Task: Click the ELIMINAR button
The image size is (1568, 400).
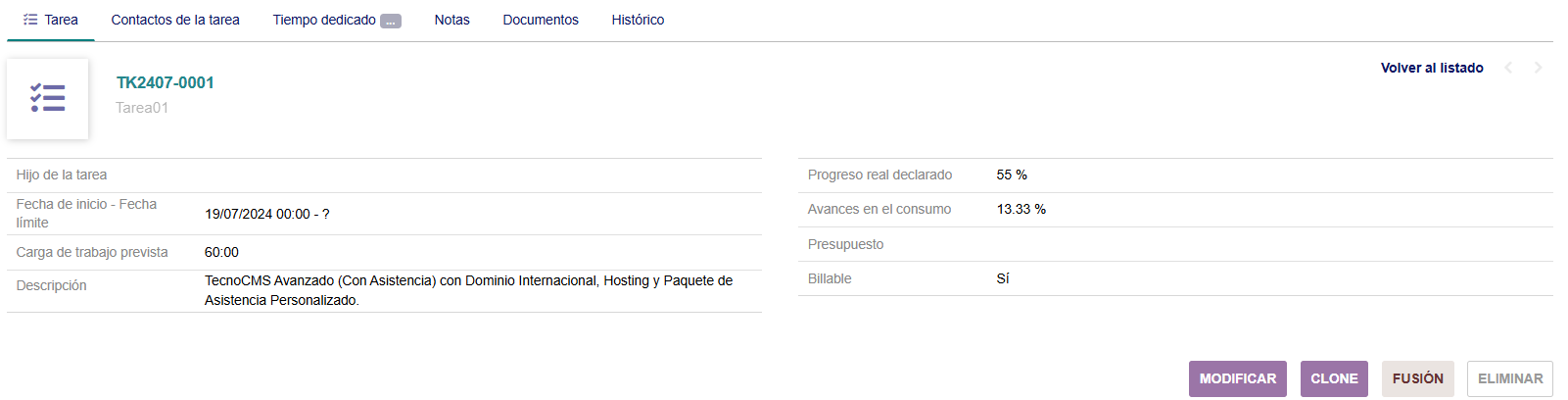Action: [x=1509, y=378]
